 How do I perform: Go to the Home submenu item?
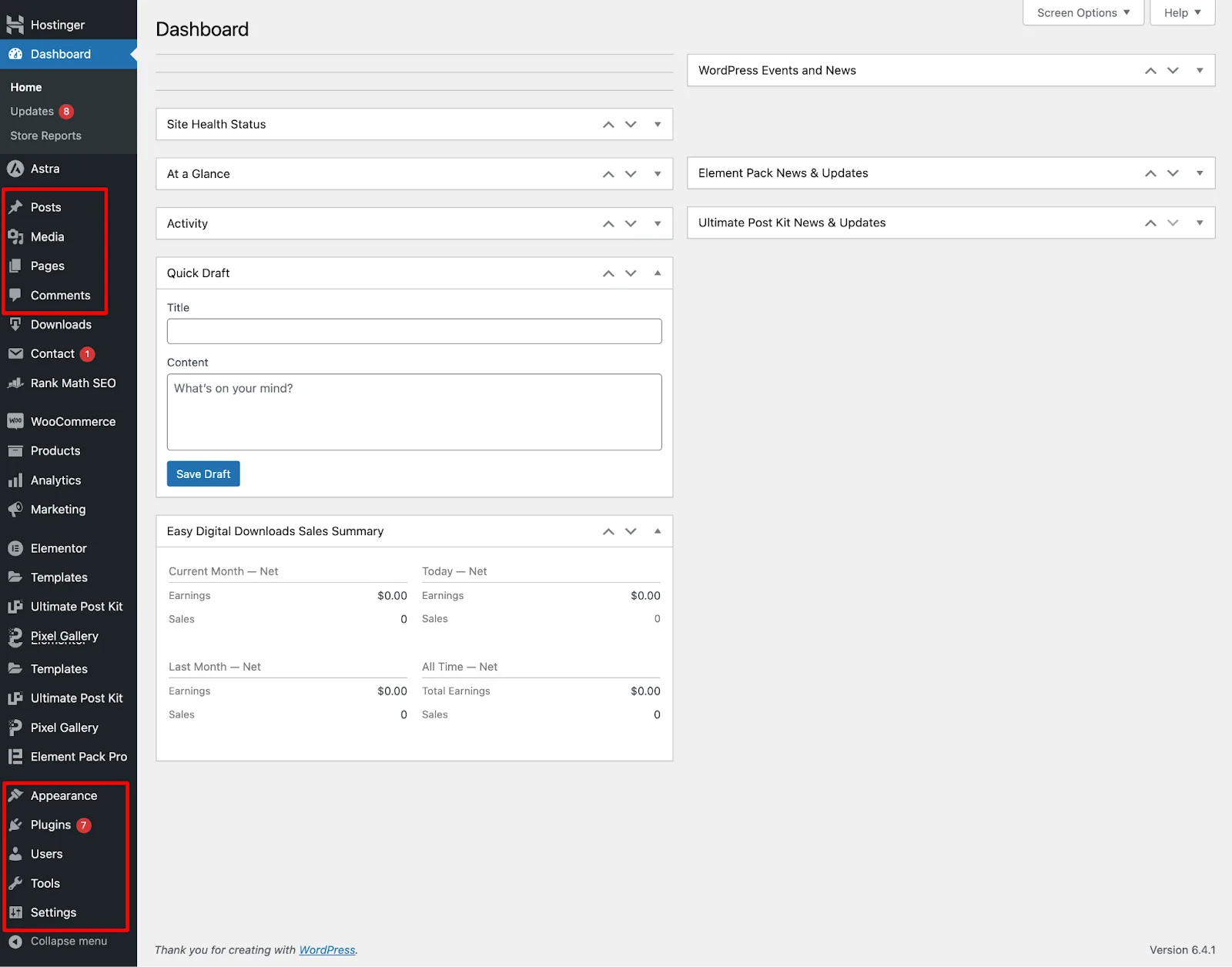pos(26,87)
